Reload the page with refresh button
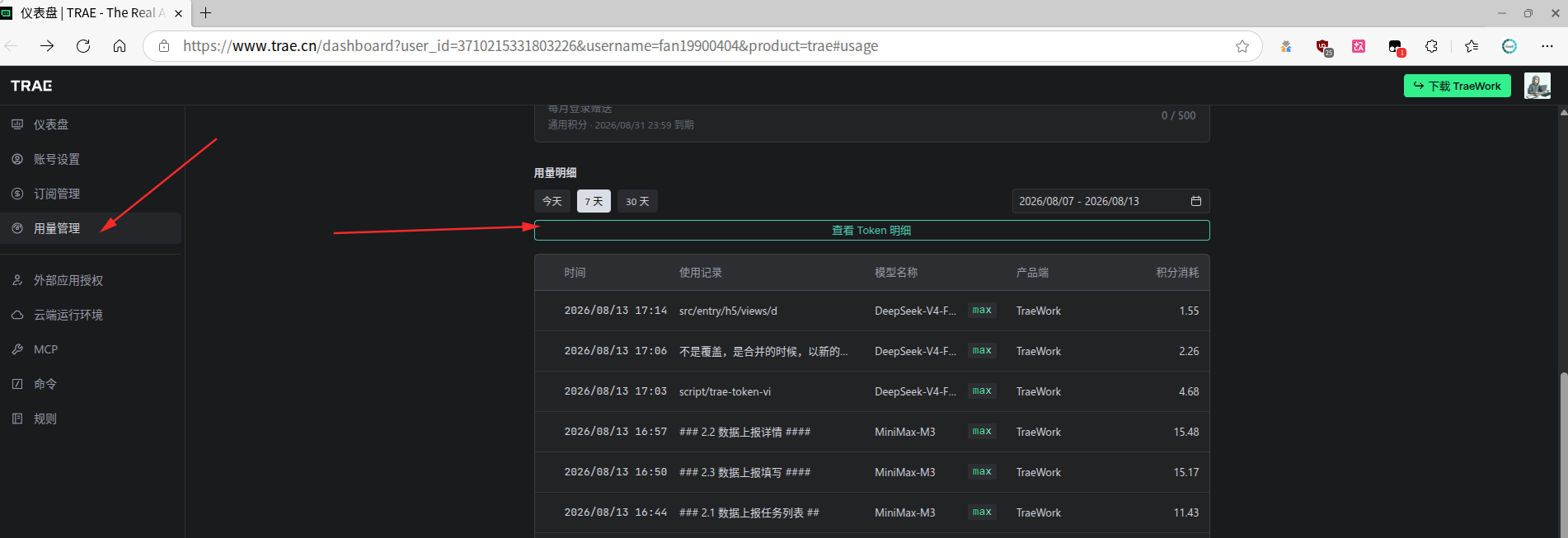This screenshot has width=1568, height=538. (x=83, y=46)
